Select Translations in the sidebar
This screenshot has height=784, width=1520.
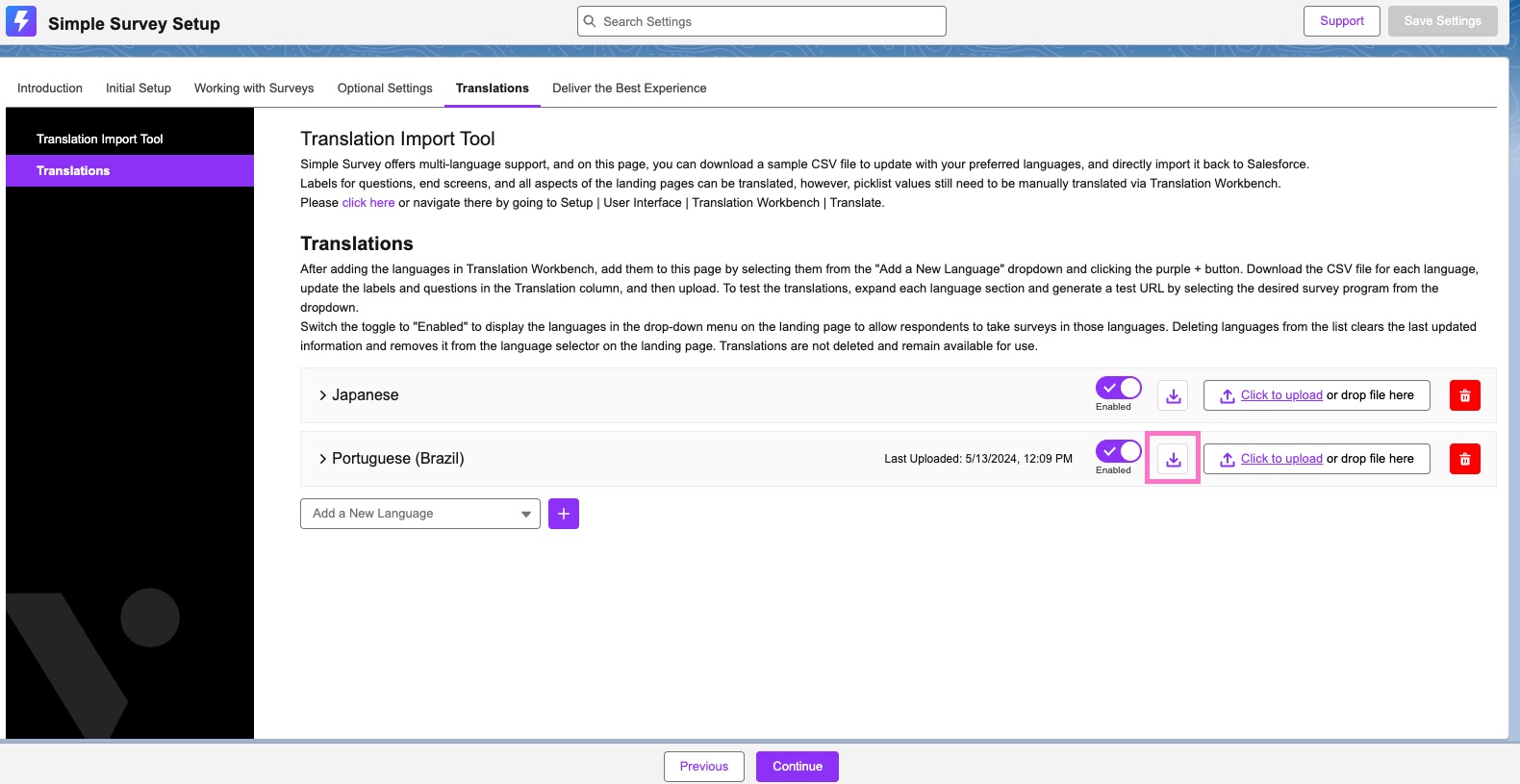click(130, 171)
